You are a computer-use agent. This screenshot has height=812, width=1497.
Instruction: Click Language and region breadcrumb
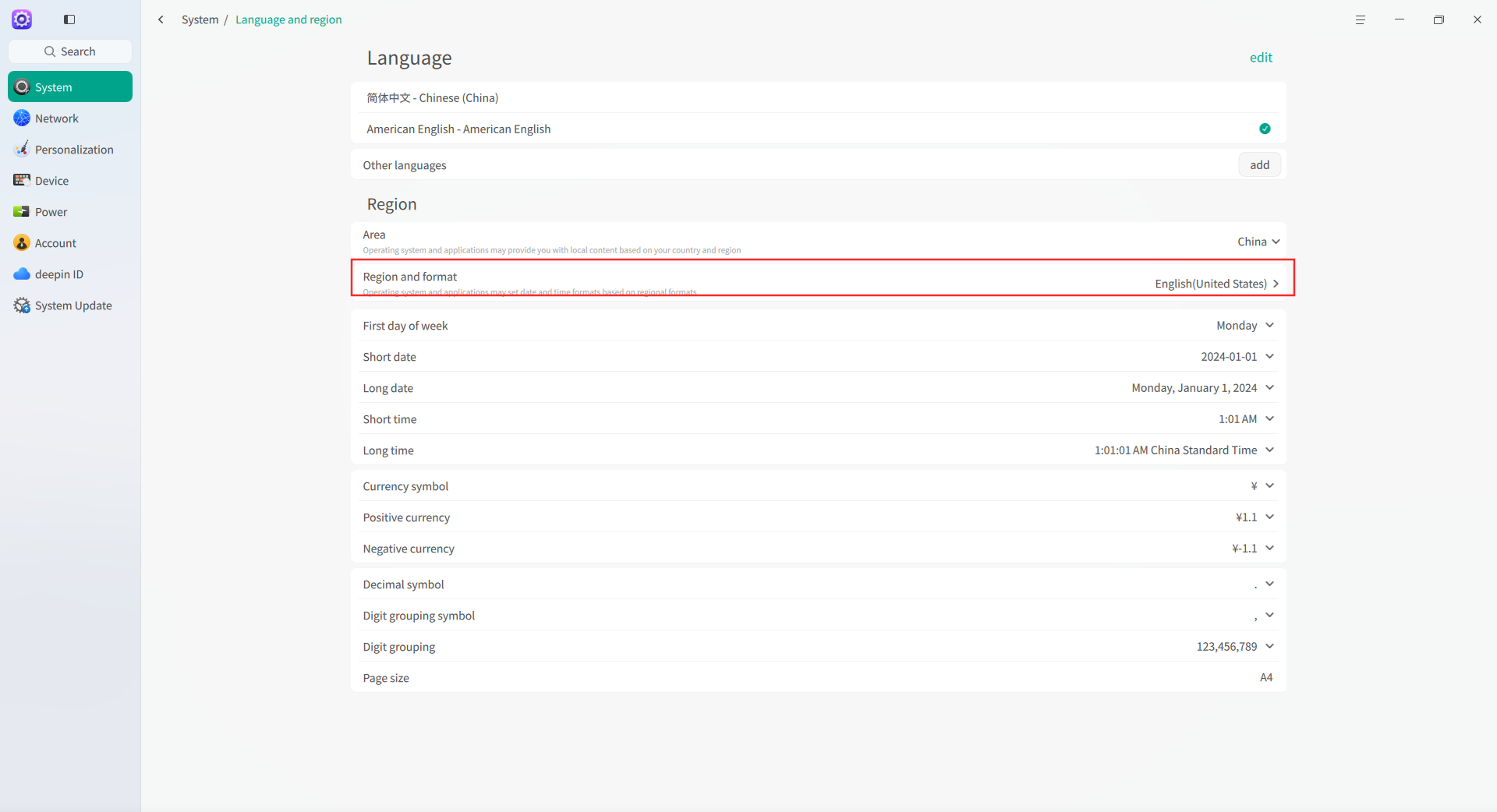point(288,19)
